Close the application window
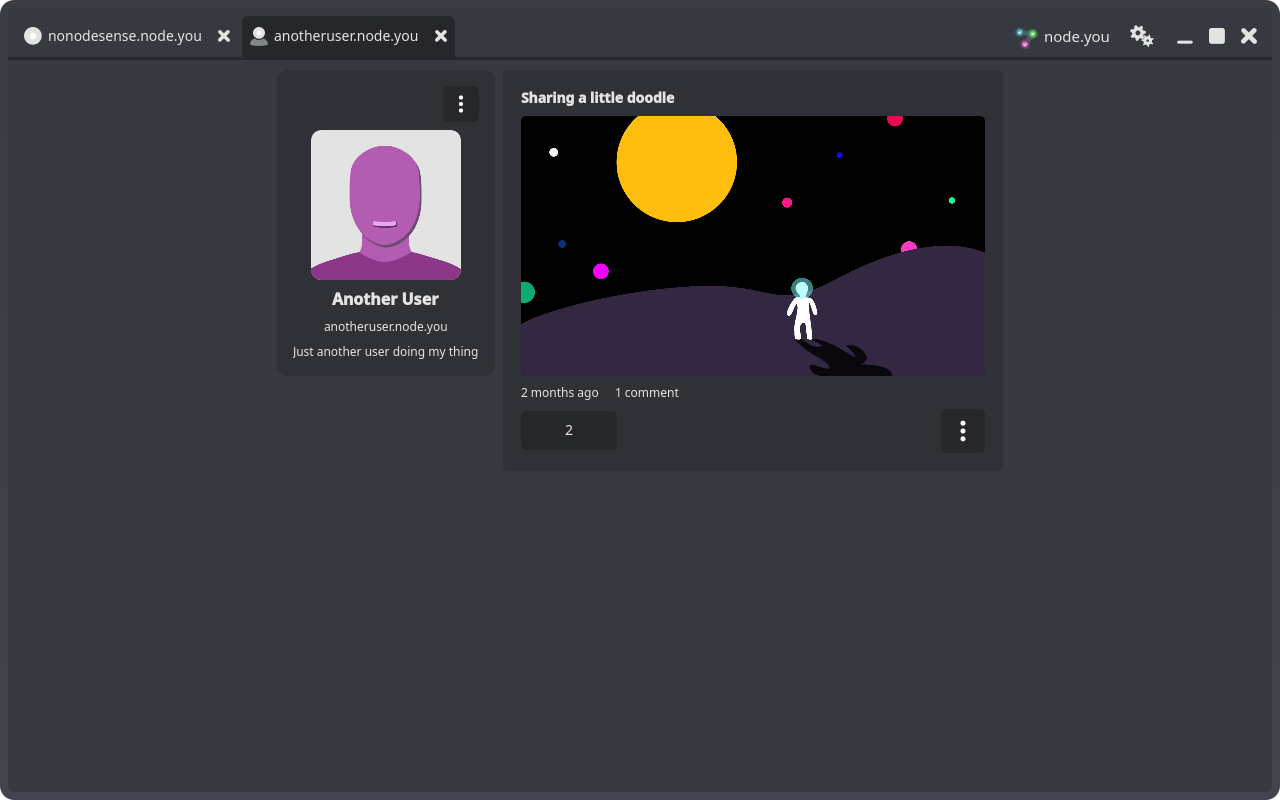 pyautogui.click(x=1249, y=36)
